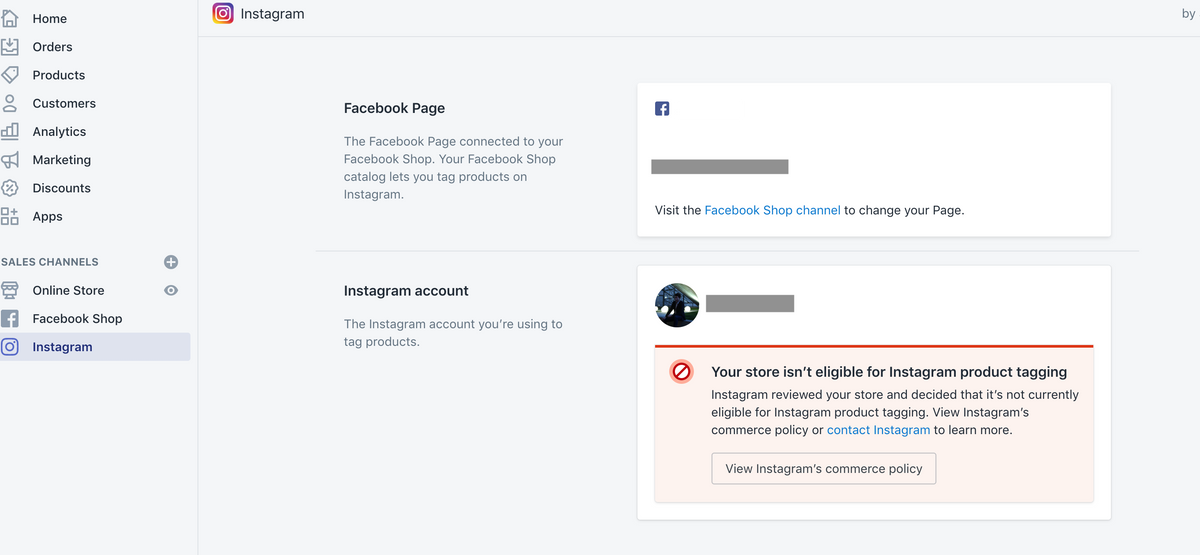View online store via eye icon
Screen dimensions: 1200x555
click(x=171, y=290)
